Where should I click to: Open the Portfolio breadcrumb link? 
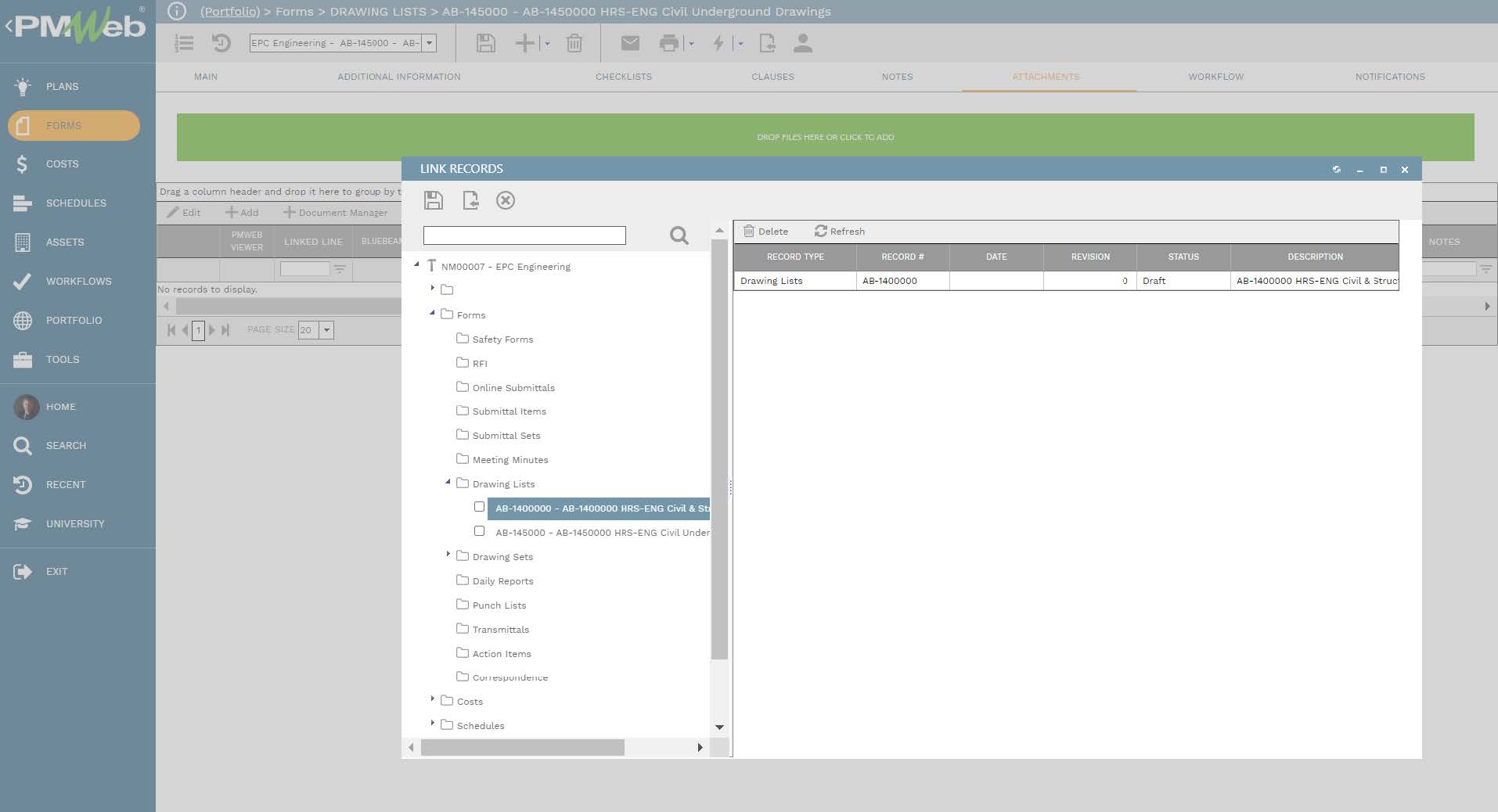click(230, 12)
